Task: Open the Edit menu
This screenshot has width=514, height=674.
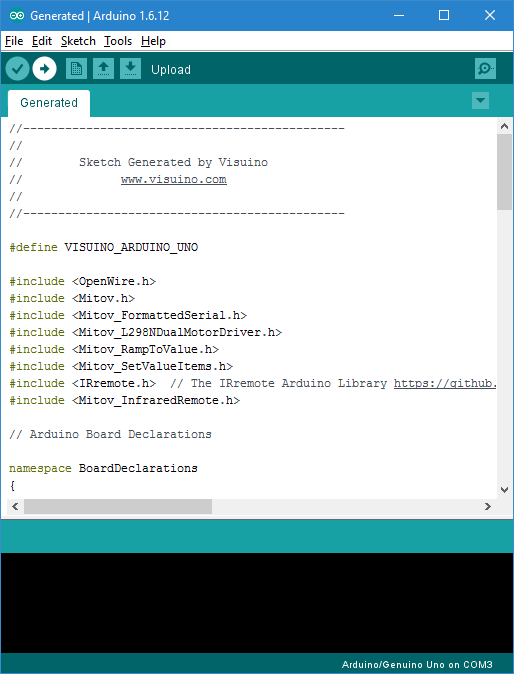Action: [42, 41]
